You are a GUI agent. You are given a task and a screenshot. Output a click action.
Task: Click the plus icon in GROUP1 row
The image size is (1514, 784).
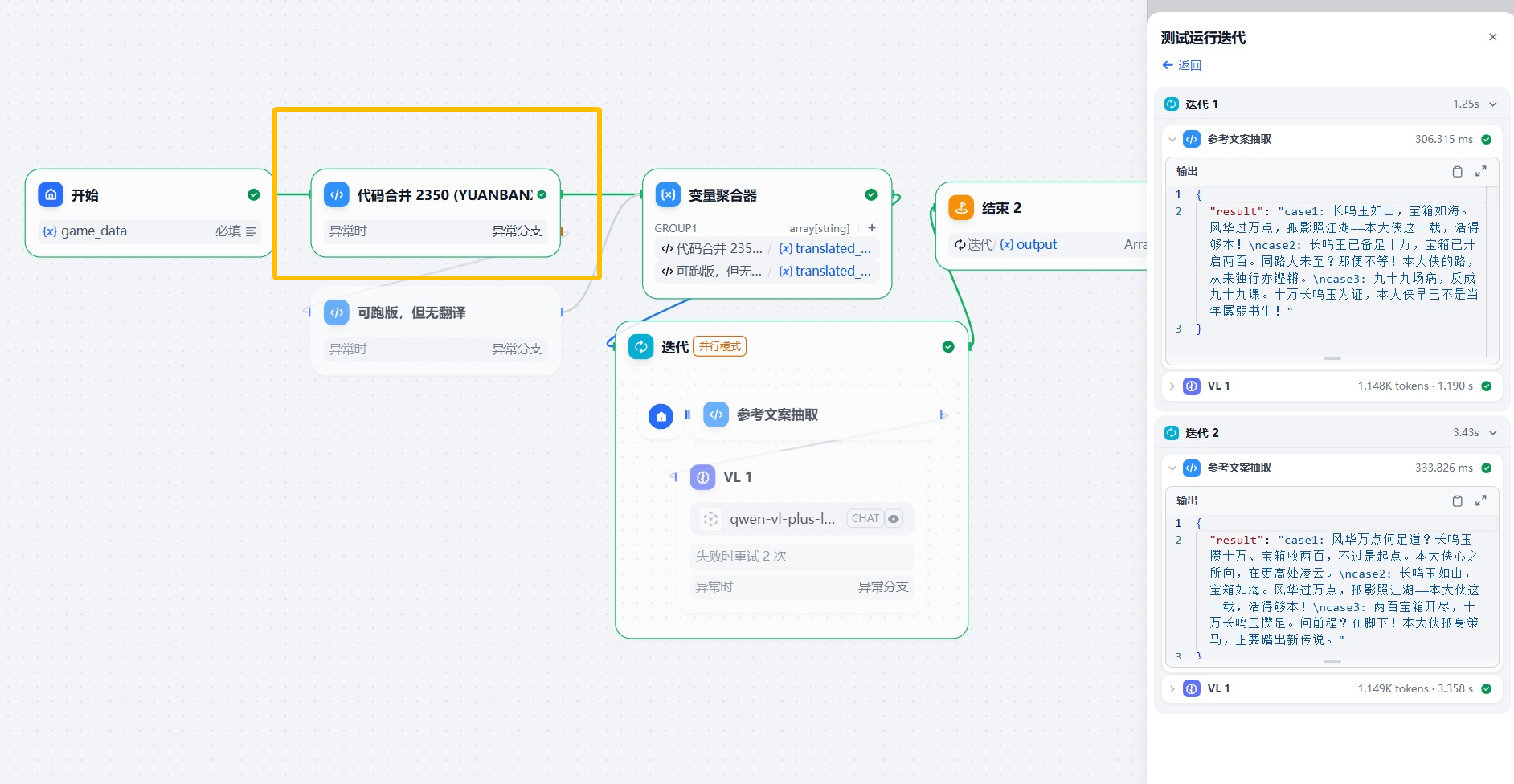[872, 228]
